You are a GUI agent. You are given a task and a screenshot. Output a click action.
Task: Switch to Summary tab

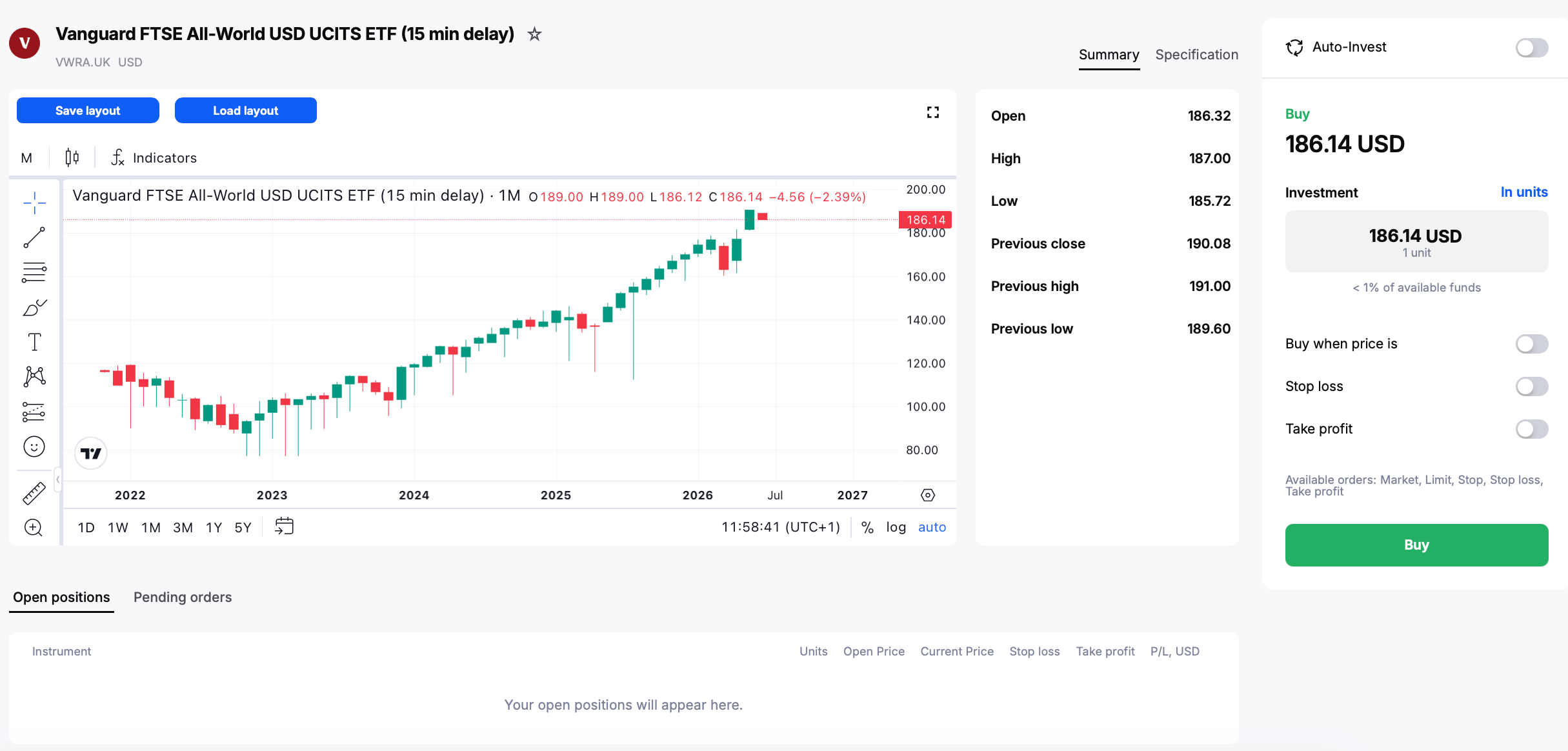coord(1109,55)
